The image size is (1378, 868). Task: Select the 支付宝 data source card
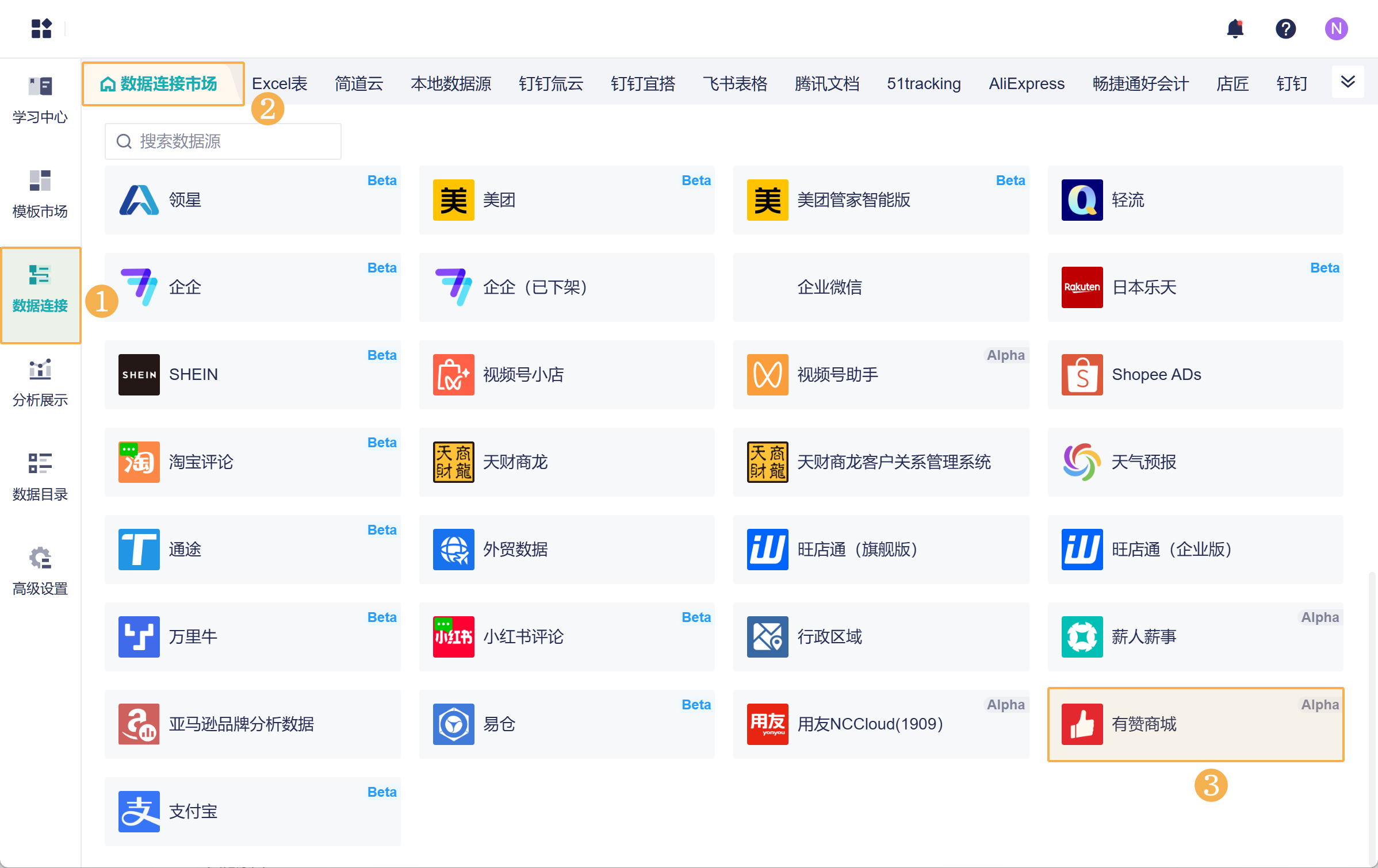click(x=252, y=811)
